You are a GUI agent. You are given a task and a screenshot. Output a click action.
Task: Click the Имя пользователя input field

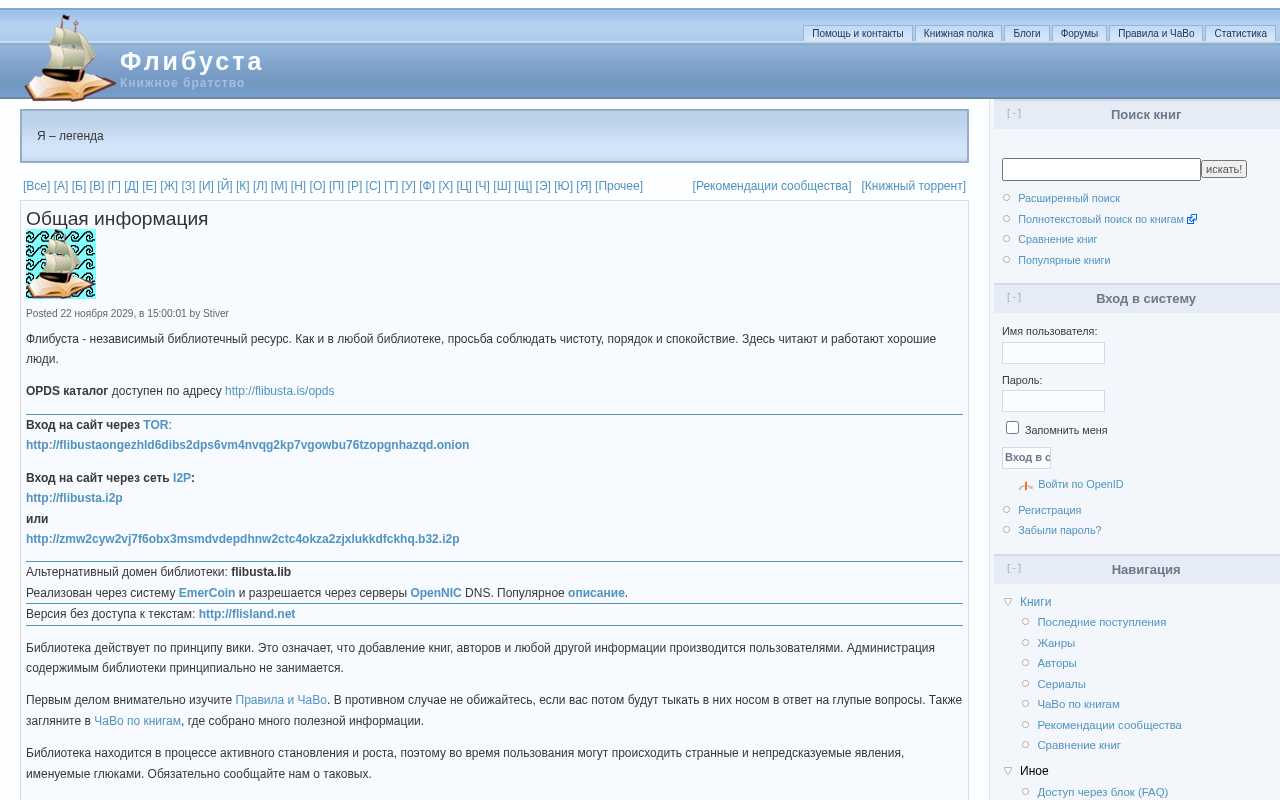pos(1053,353)
